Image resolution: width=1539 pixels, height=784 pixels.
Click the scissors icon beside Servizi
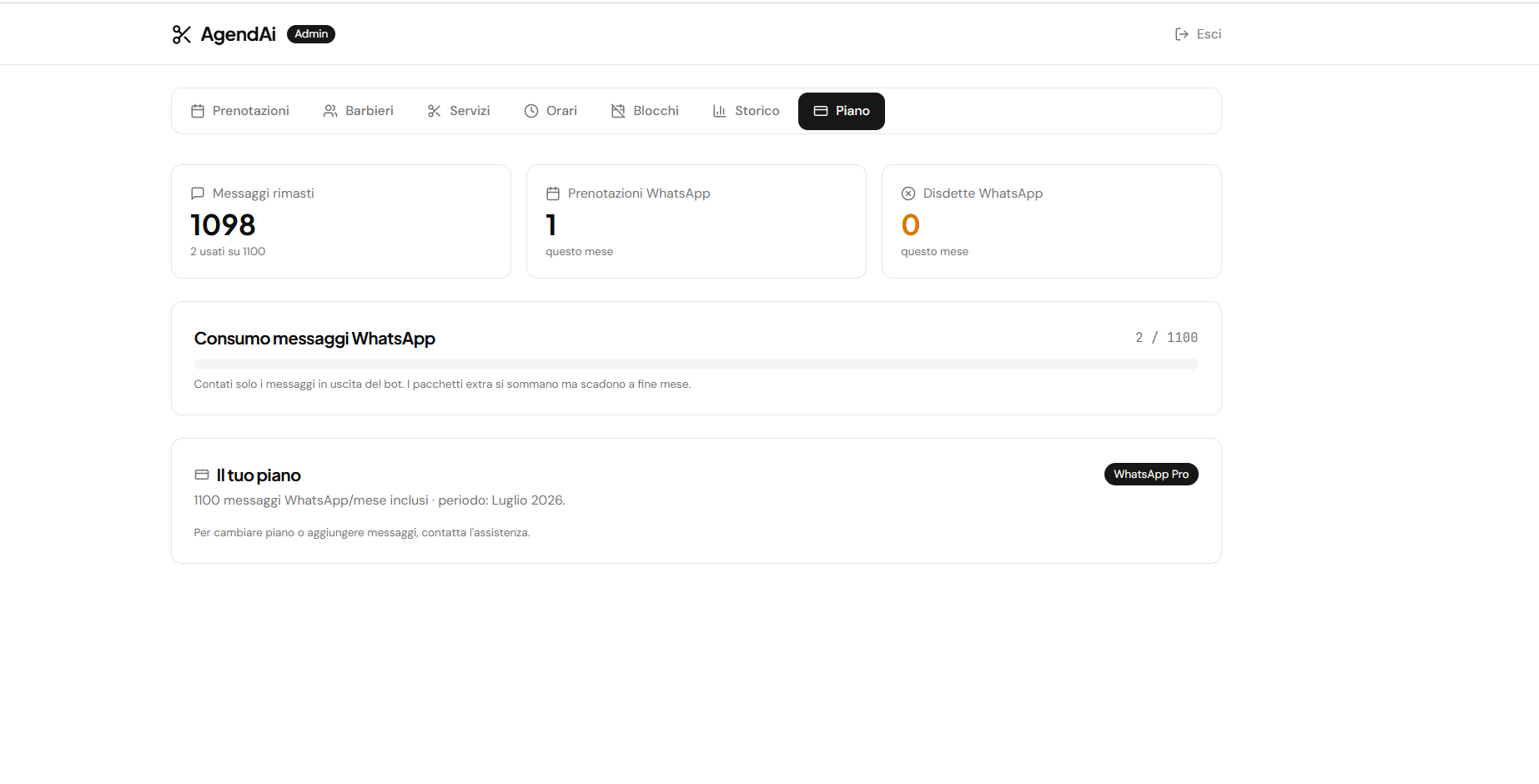tap(435, 111)
